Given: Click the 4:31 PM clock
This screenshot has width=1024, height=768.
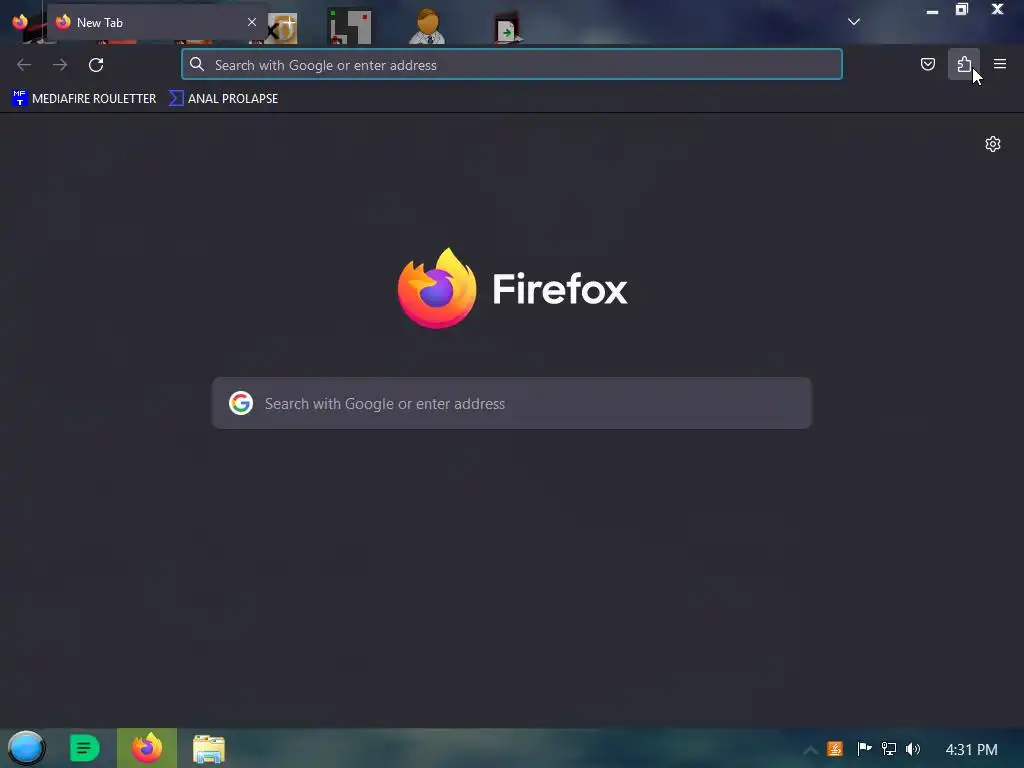Looking at the screenshot, I should point(972,749).
